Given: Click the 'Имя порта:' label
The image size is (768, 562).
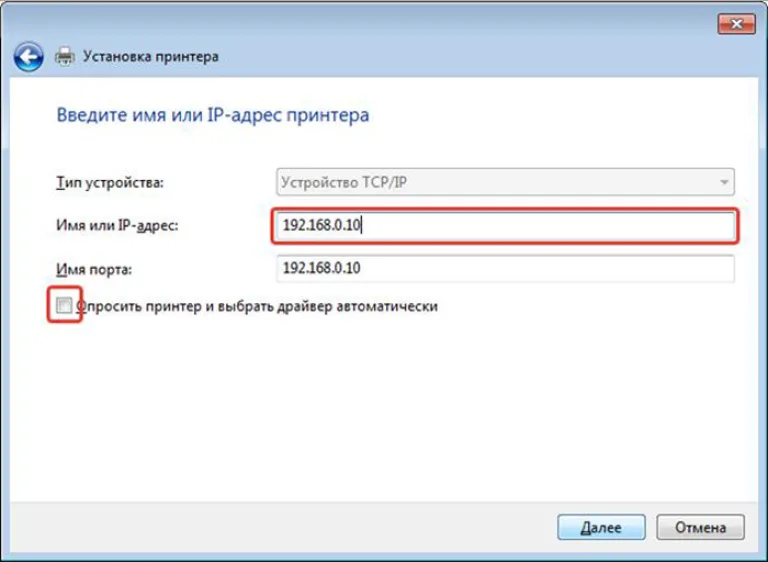Looking at the screenshot, I should [94, 269].
